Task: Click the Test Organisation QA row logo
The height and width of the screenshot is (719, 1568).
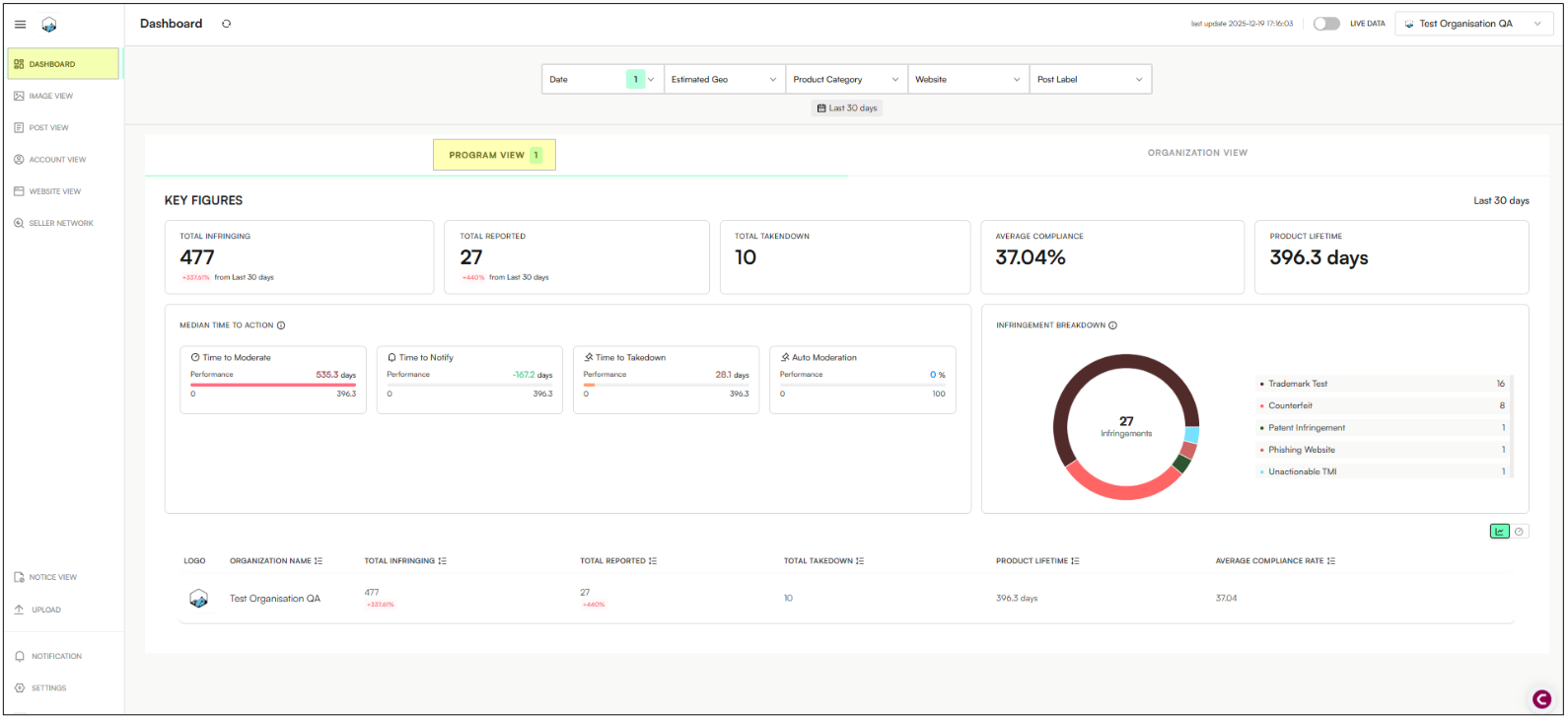Action: pos(198,599)
